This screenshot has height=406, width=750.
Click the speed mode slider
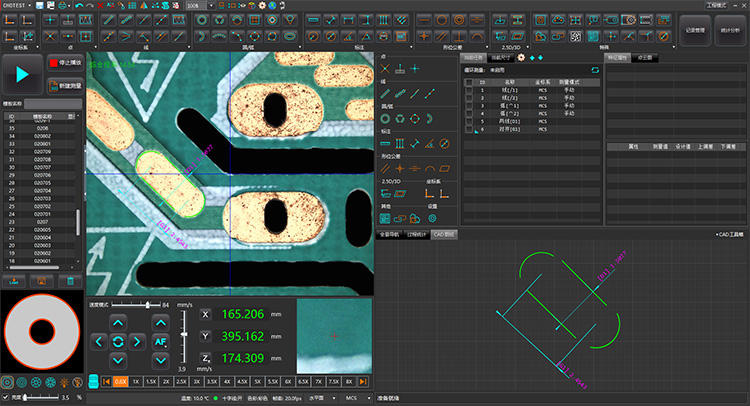pyautogui.click(x=147, y=303)
